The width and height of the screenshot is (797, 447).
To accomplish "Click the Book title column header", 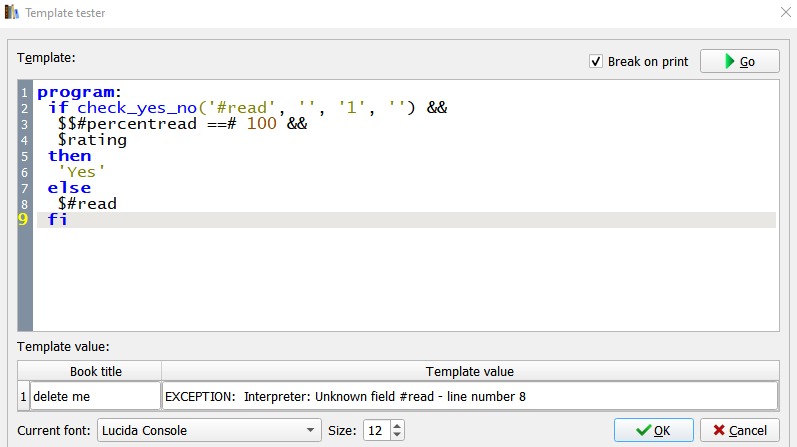I will [96, 371].
